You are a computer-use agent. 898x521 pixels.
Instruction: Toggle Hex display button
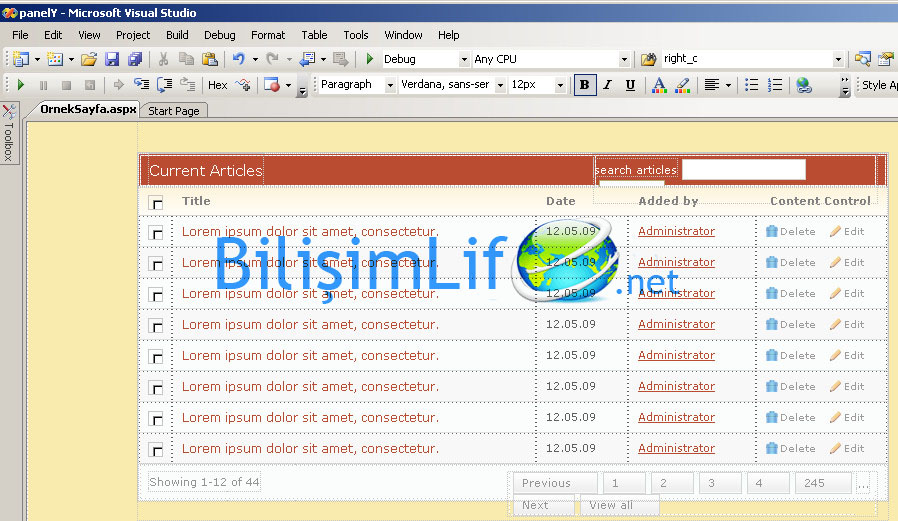point(218,85)
